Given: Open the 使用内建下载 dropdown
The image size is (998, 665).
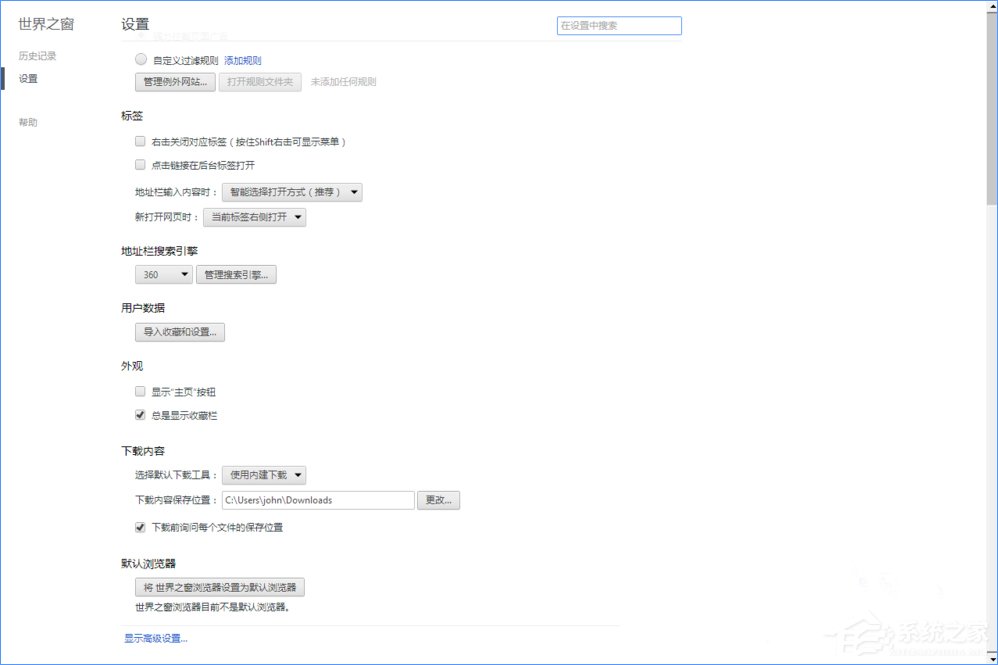Looking at the screenshot, I should tap(264, 474).
